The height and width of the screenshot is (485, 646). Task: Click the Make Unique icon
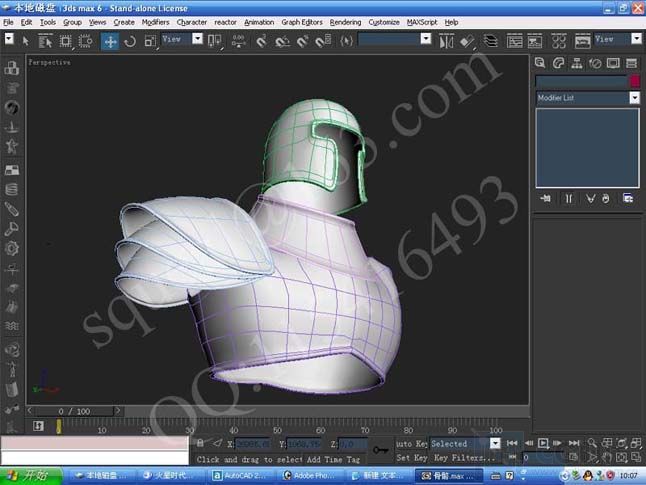(x=590, y=199)
